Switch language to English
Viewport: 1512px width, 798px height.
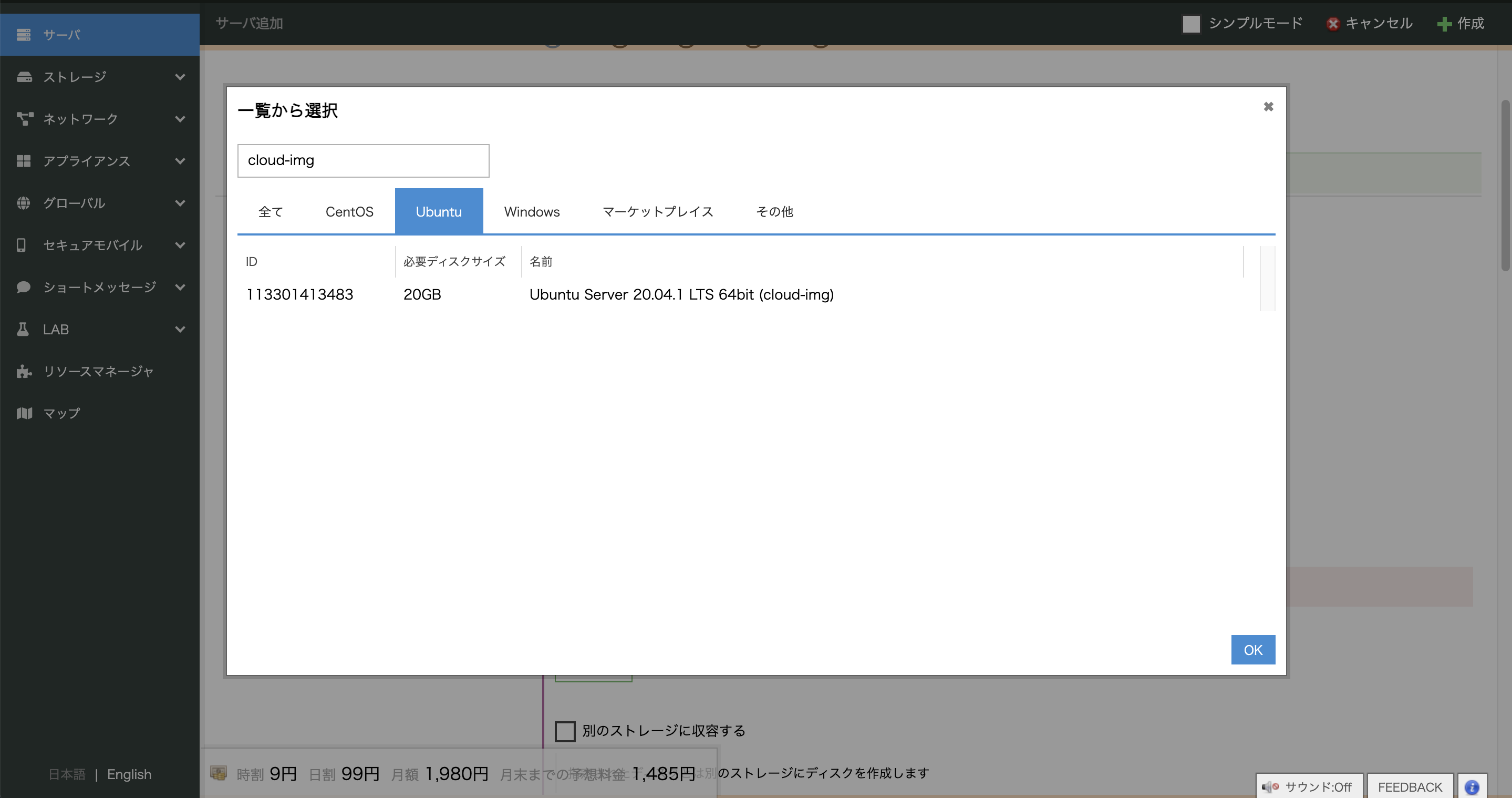tap(129, 774)
